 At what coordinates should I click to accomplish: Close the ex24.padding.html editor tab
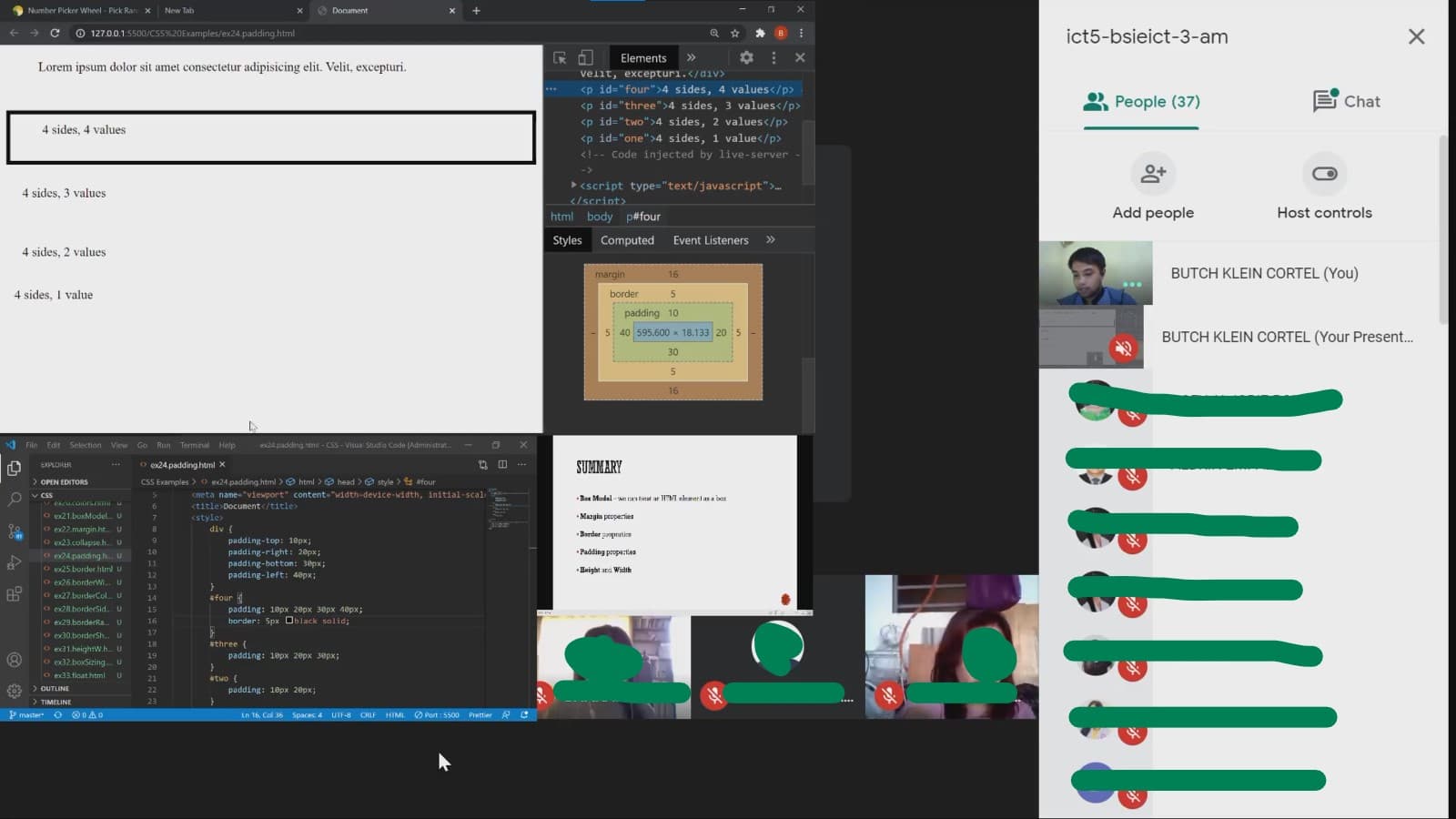222,464
